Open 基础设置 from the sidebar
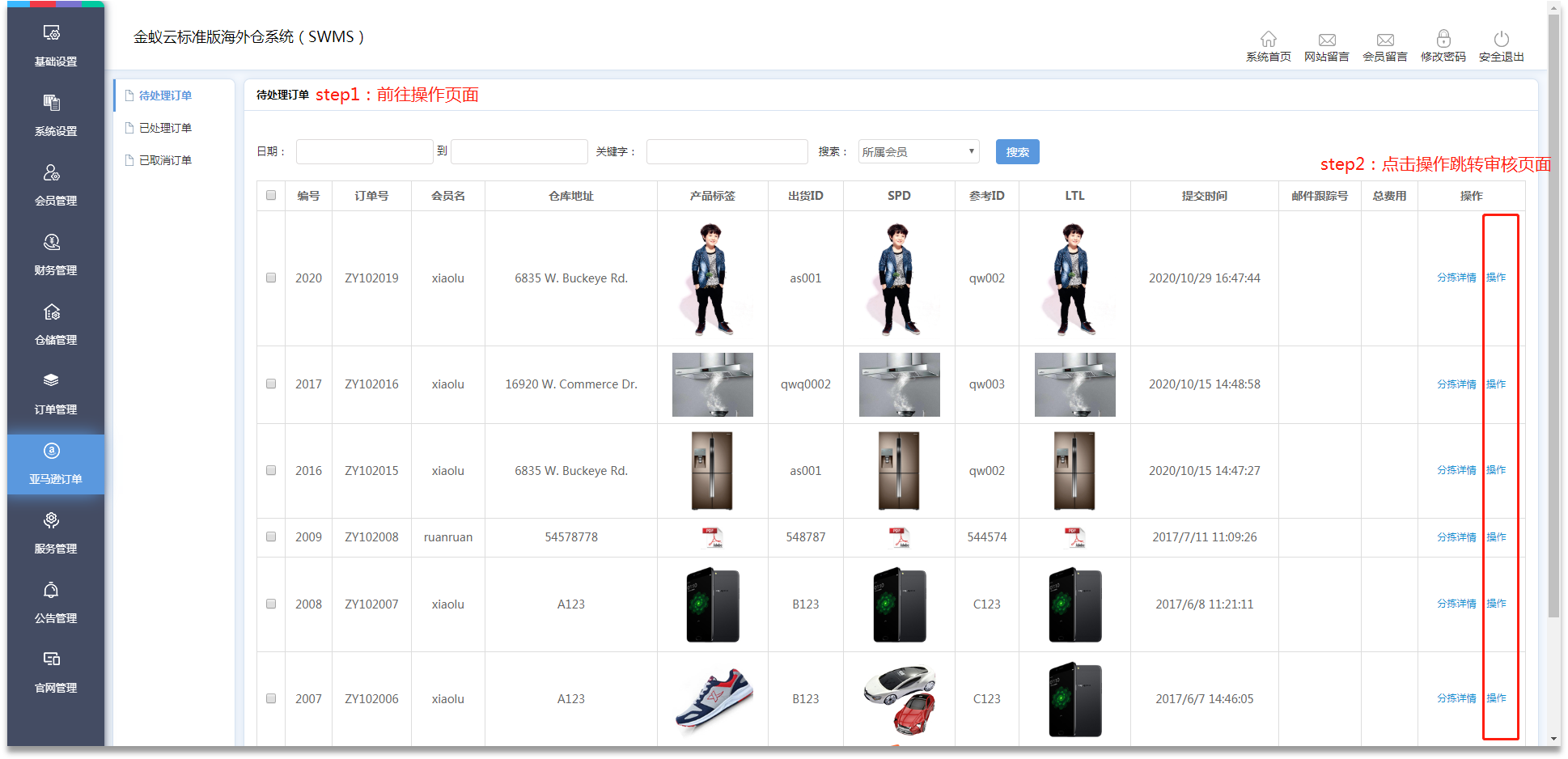 click(x=55, y=45)
